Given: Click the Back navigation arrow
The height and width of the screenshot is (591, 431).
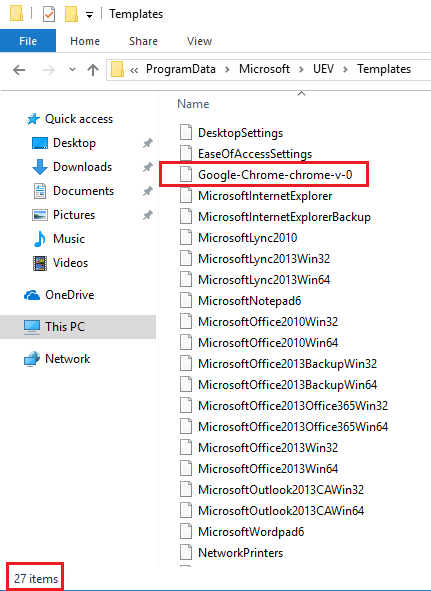Looking at the screenshot, I should click(x=19, y=70).
